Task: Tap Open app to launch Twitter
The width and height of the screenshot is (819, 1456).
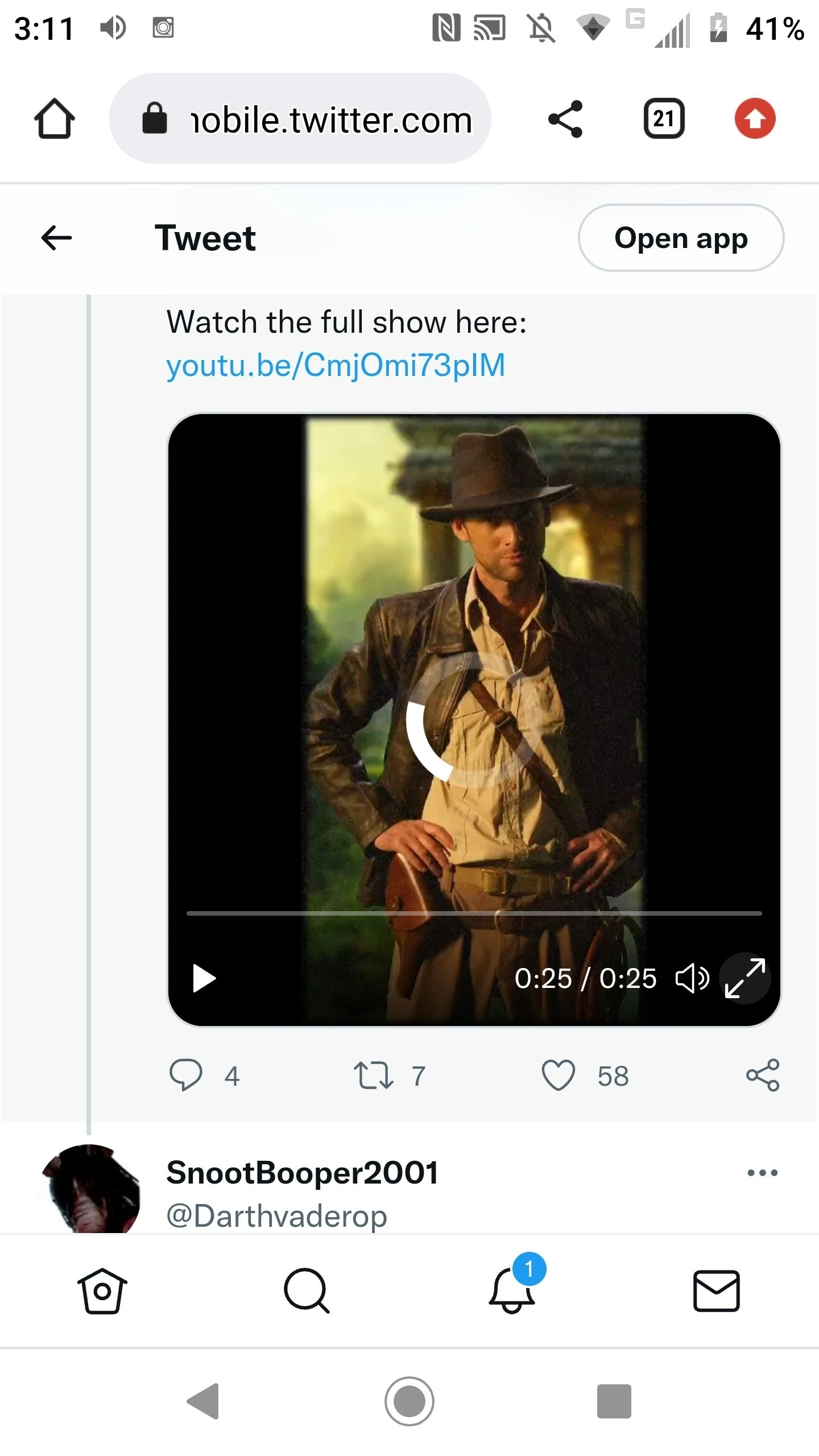Action: point(681,238)
